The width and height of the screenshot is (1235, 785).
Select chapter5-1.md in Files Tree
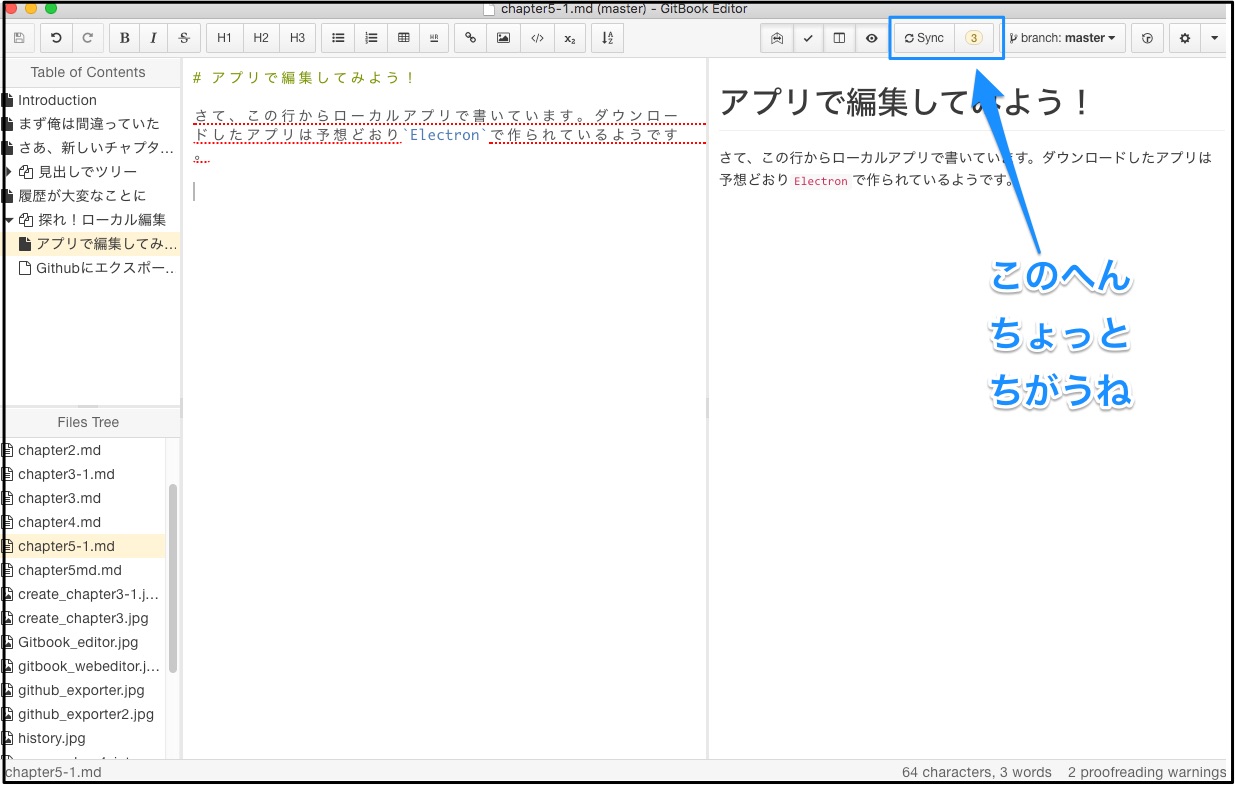point(84,546)
